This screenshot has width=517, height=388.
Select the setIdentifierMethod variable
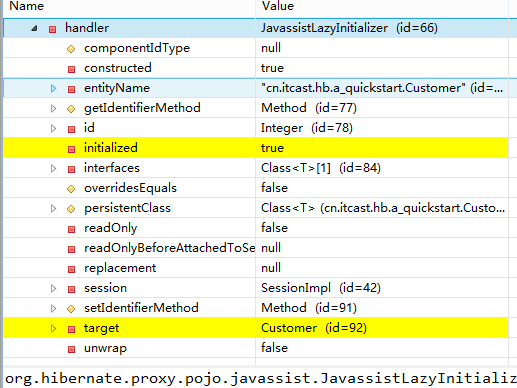pos(141,308)
